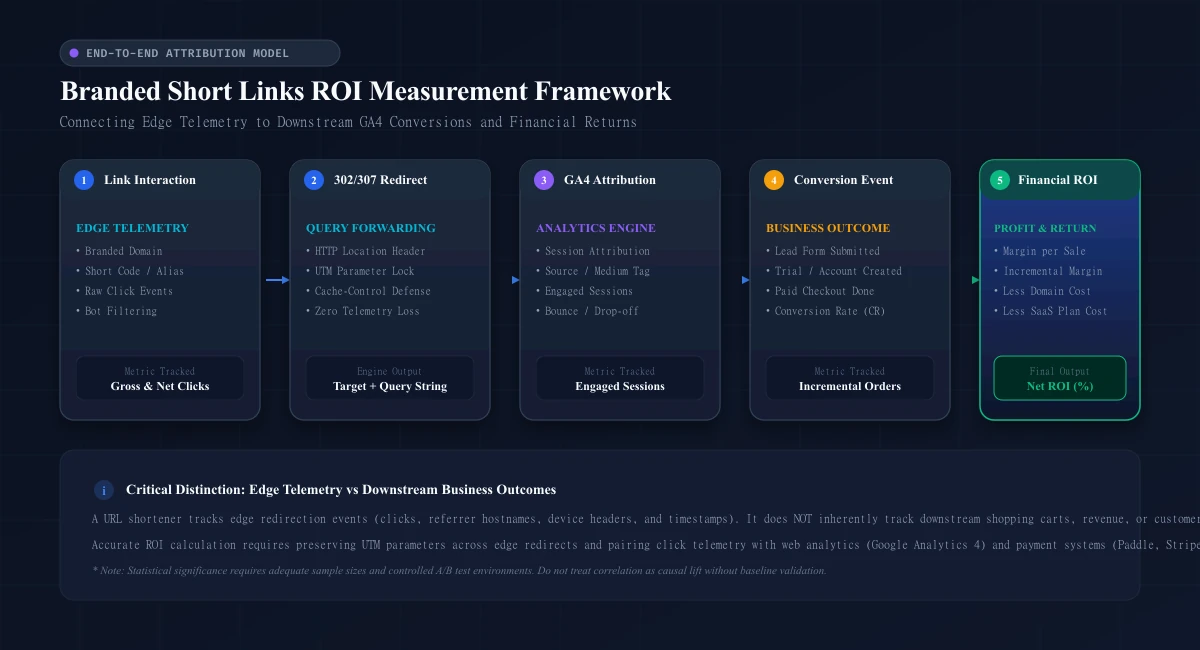The image size is (1200, 650).
Task: Click the Target + Query String output box
Action: [390, 378]
